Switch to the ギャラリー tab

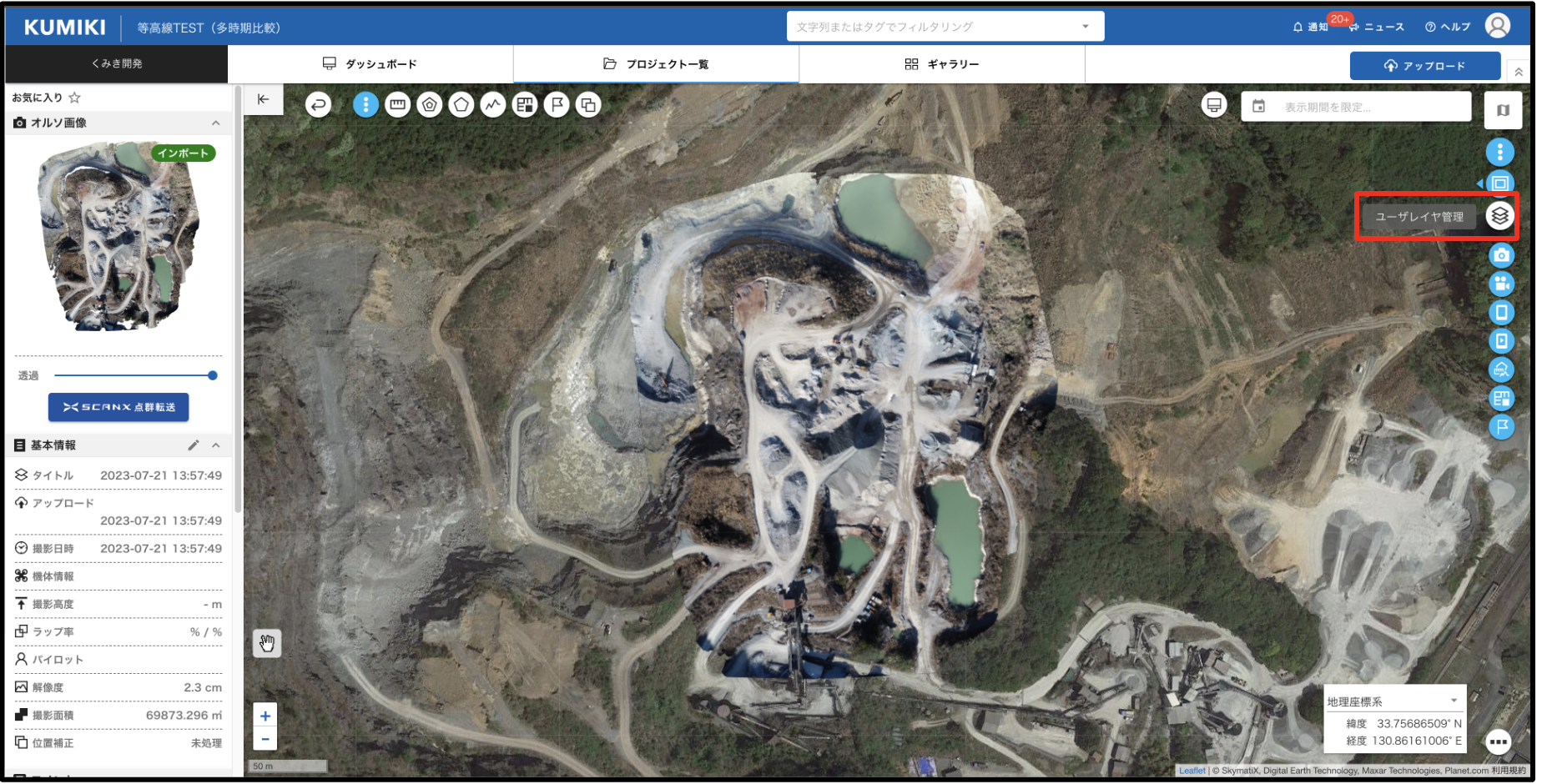[x=942, y=64]
